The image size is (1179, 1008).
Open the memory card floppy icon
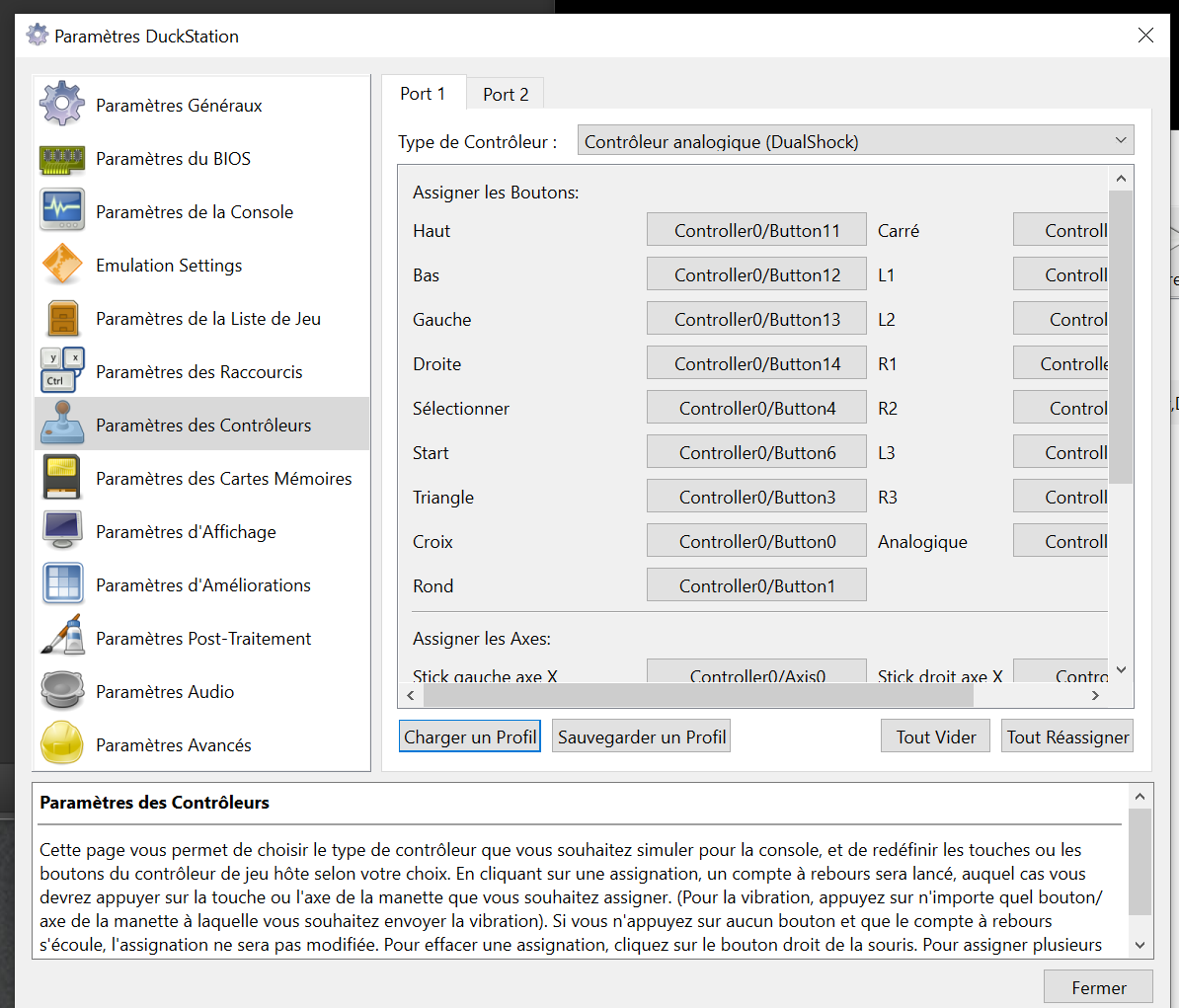(62, 477)
